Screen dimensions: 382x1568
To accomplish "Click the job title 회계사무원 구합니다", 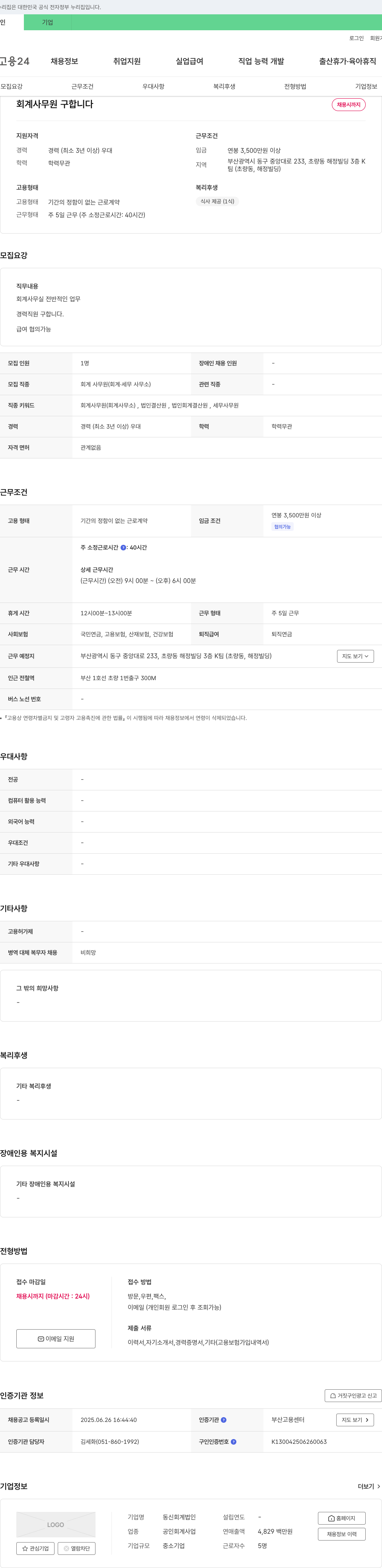I will point(55,104).
